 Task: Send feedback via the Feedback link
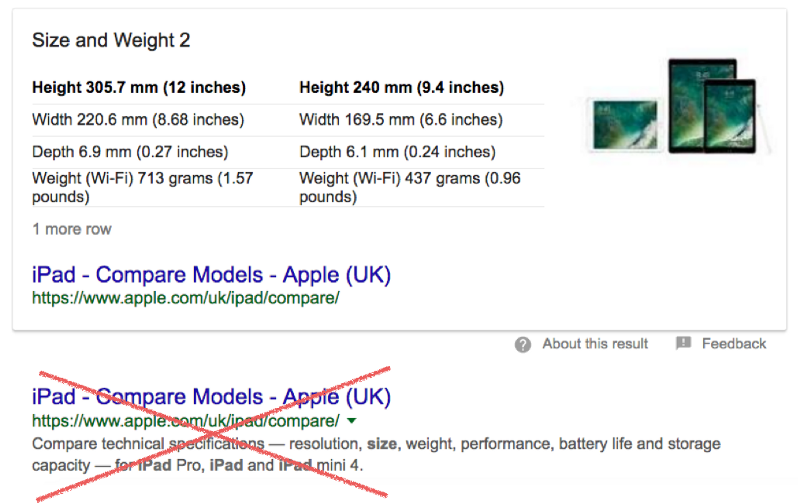(734, 344)
